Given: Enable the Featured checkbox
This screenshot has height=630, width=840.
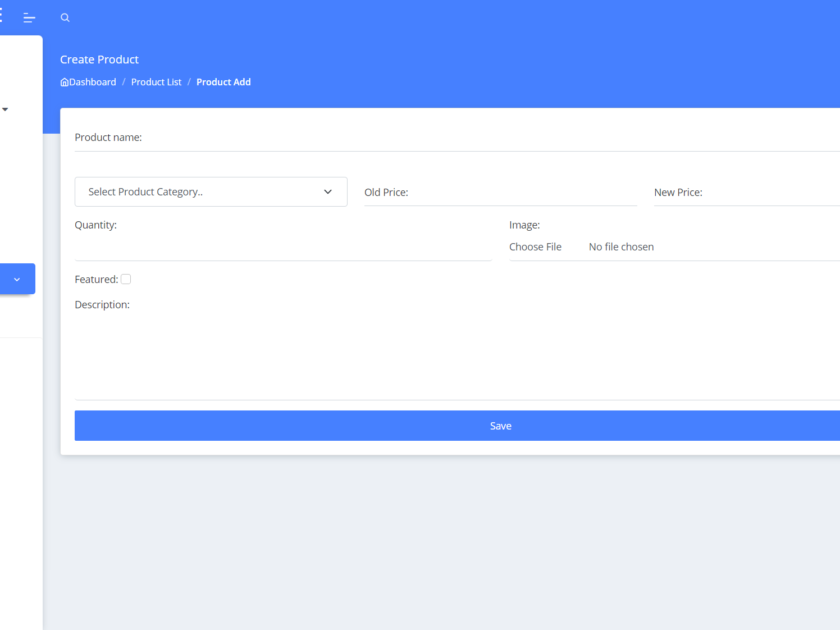Looking at the screenshot, I should tap(125, 279).
